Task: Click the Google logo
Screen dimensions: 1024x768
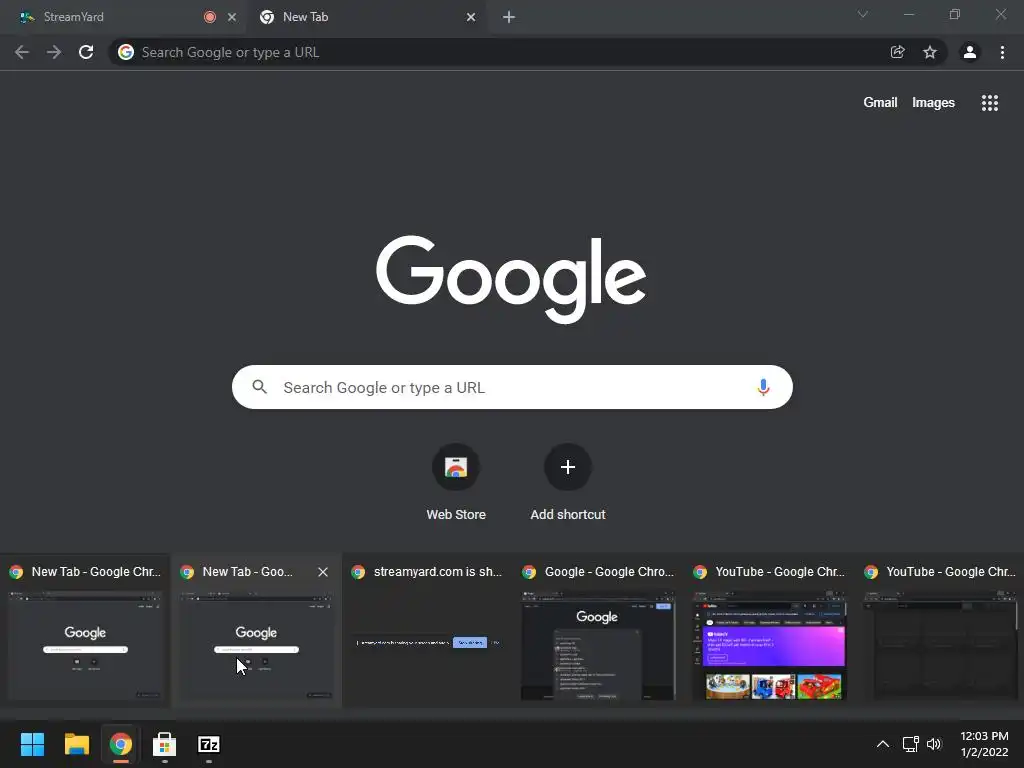Action: [x=511, y=280]
